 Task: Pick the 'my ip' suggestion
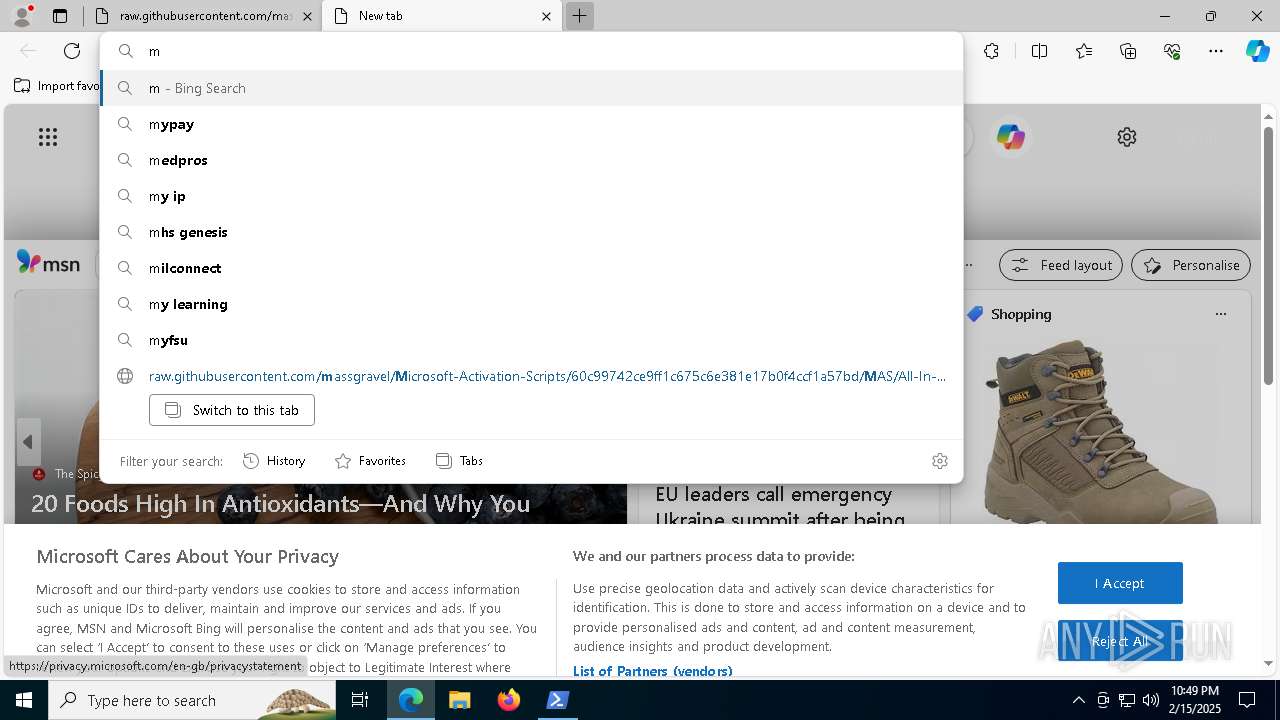pos(531,196)
